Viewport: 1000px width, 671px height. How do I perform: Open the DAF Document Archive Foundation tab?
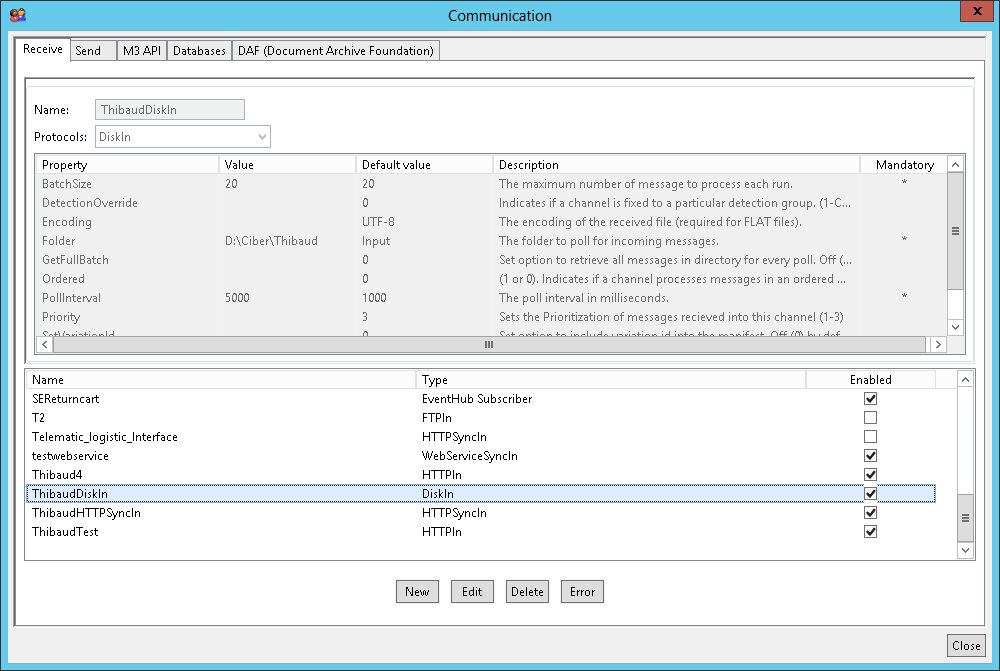(x=335, y=51)
